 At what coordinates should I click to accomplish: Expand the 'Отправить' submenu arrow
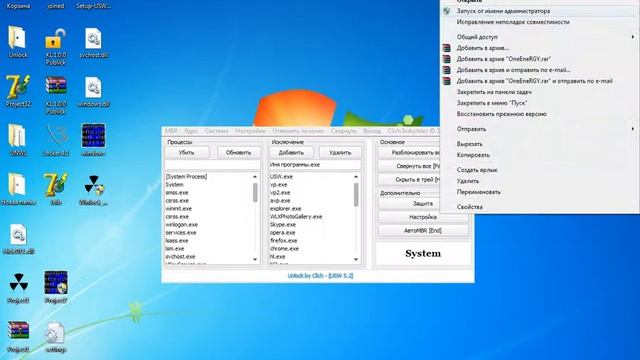tap(633, 129)
